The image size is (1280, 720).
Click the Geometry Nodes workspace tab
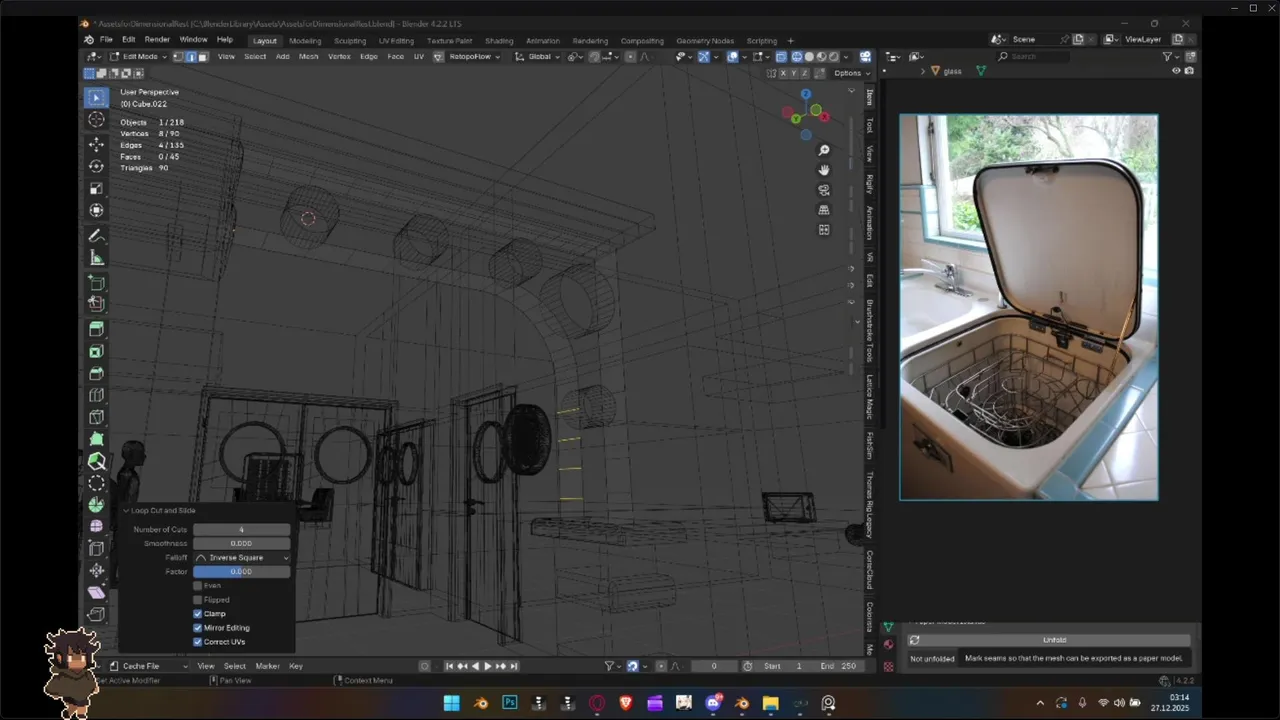[705, 41]
